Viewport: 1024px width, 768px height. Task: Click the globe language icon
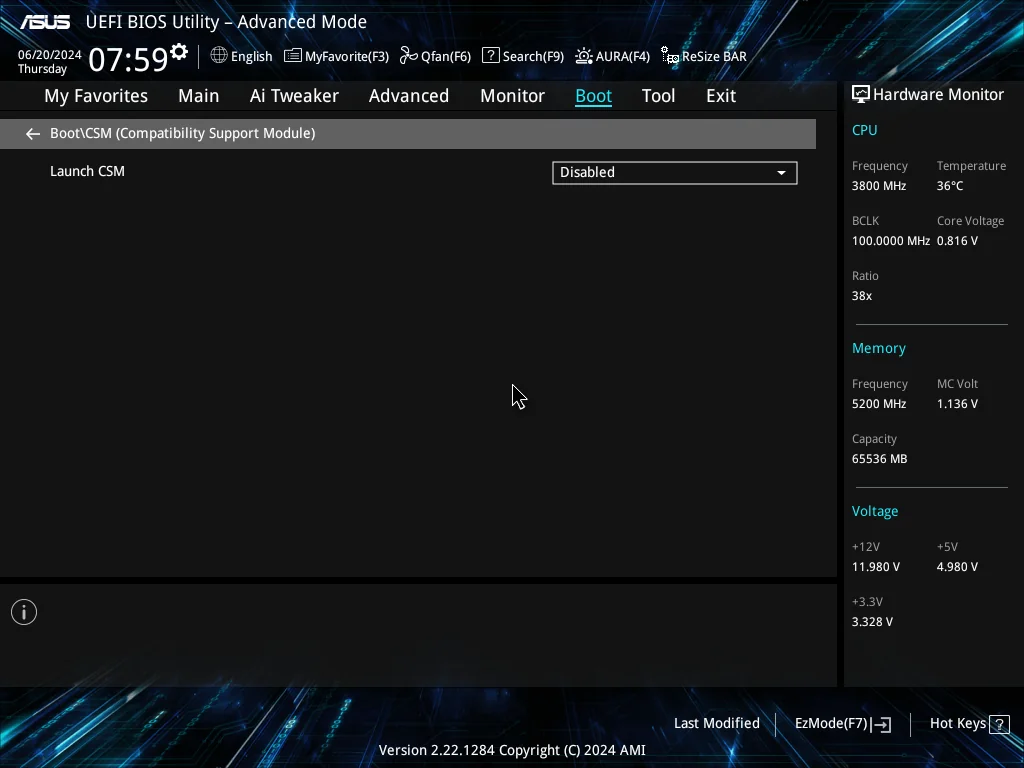pos(219,56)
